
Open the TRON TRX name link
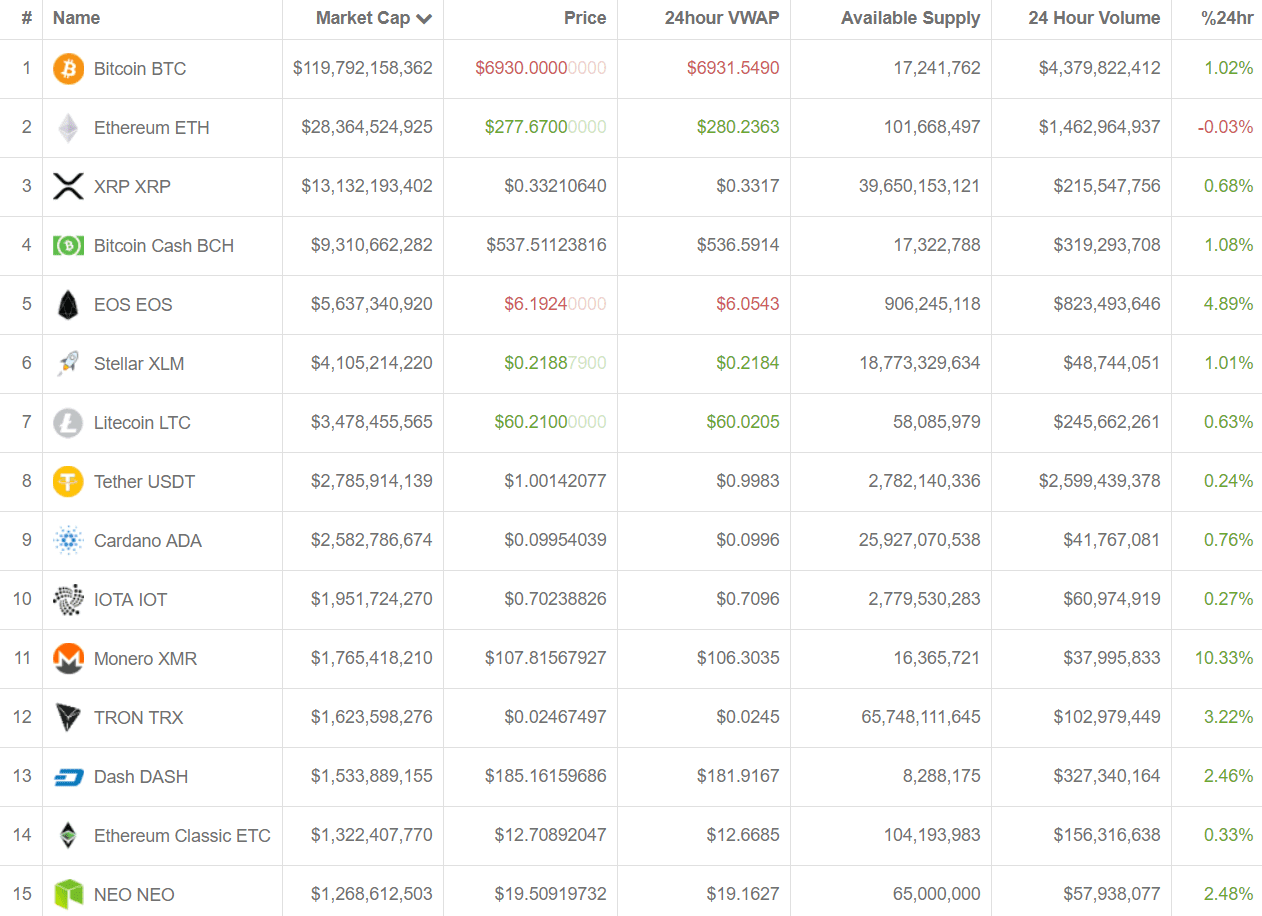click(139, 718)
